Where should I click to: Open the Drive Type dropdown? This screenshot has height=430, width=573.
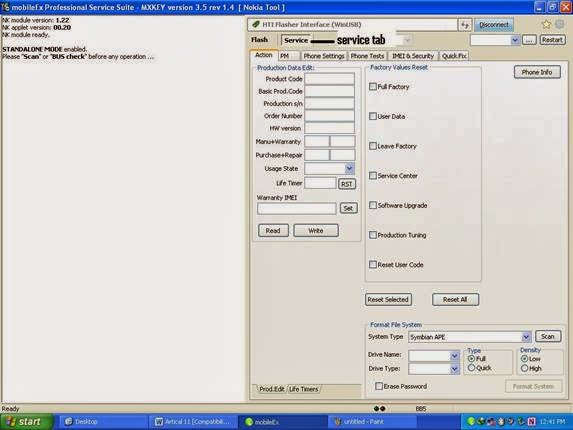click(454, 369)
